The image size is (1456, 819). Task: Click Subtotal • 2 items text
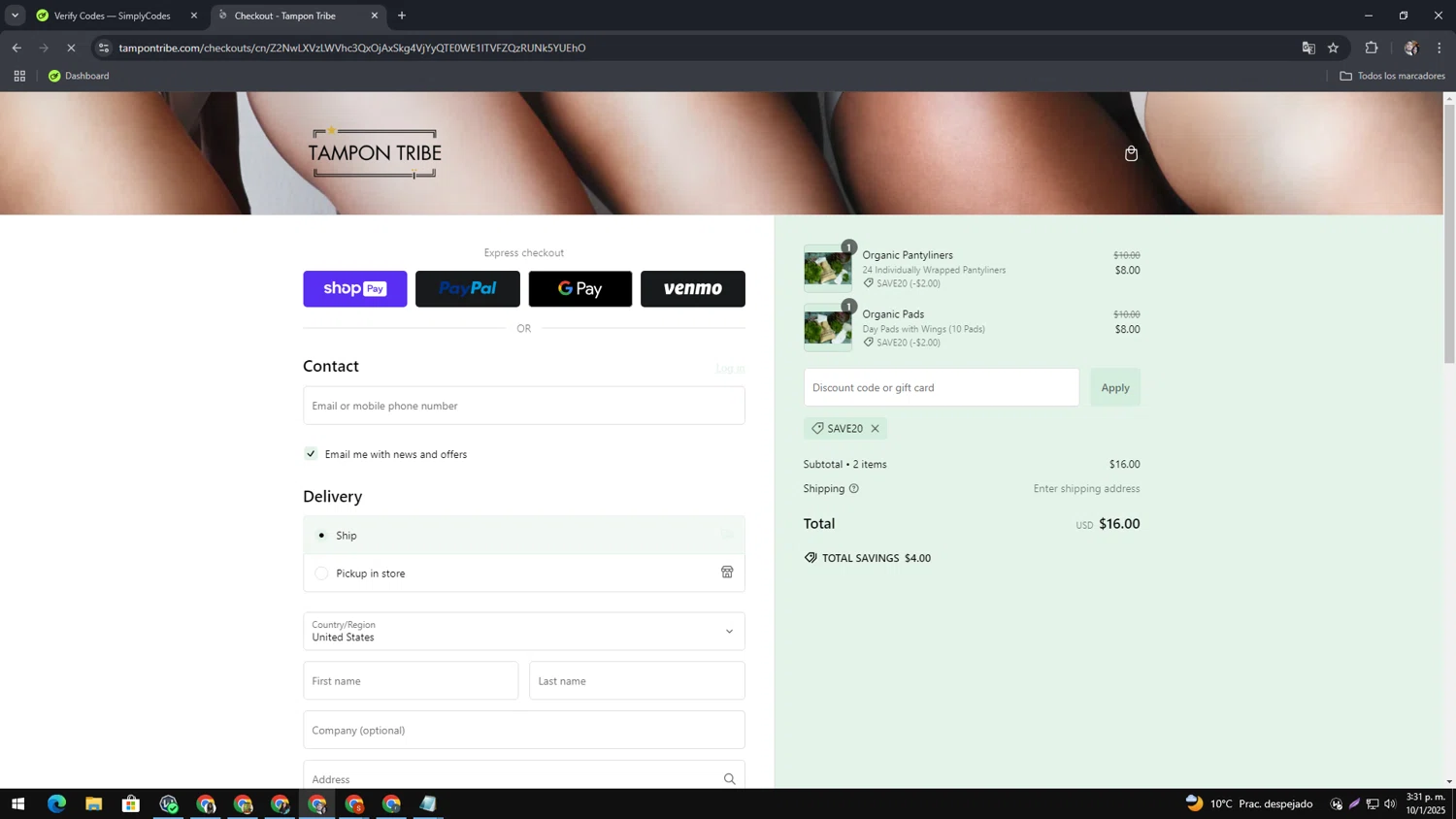point(844,464)
